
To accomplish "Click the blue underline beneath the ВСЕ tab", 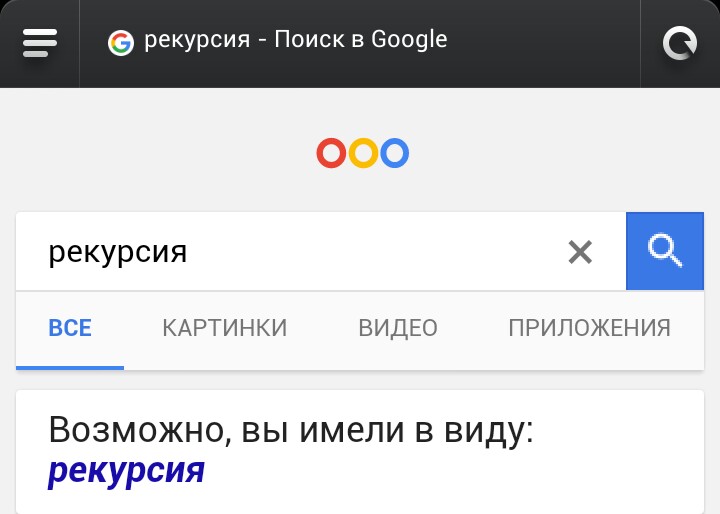I will [70, 367].
